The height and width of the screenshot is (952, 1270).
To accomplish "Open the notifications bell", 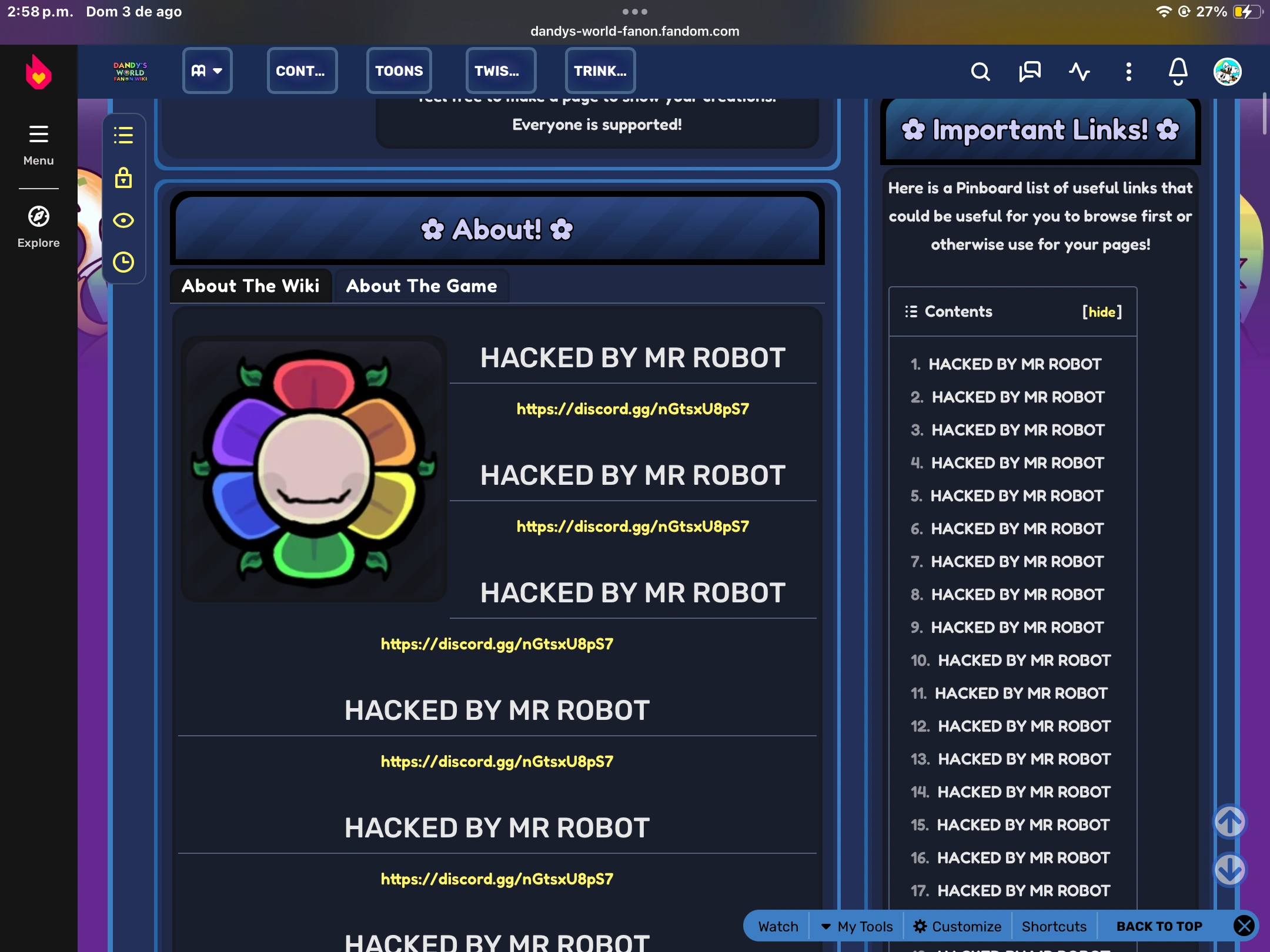I will click(1178, 72).
